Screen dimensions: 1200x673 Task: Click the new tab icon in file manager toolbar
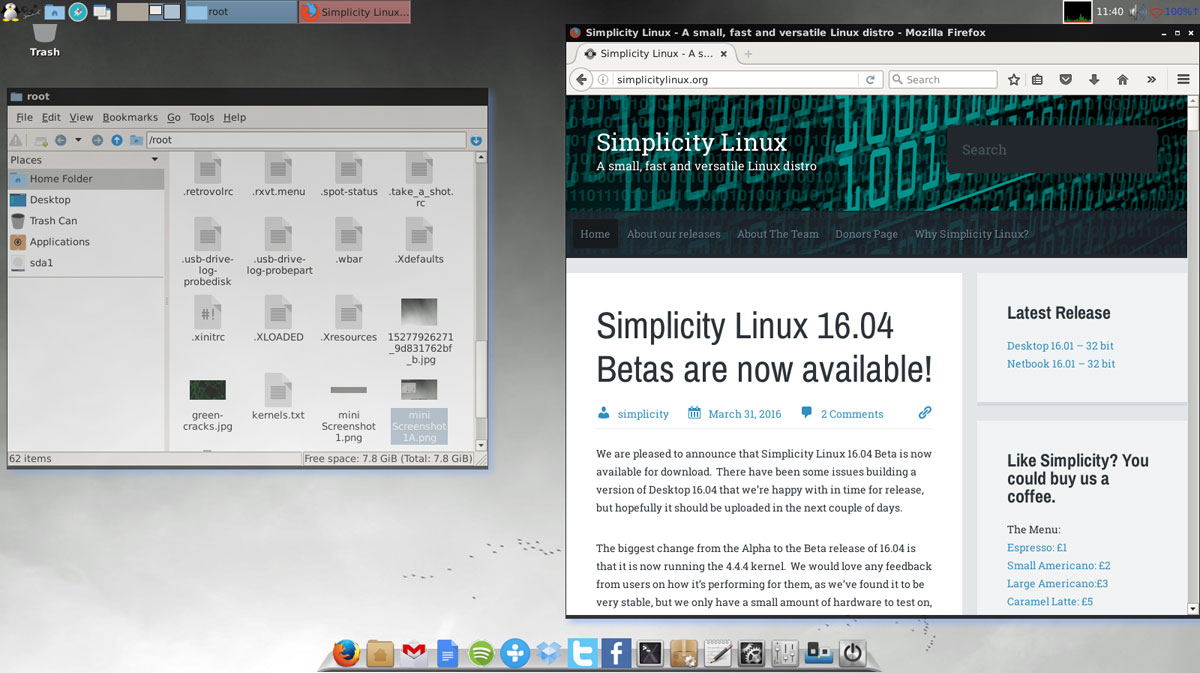coord(41,140)
